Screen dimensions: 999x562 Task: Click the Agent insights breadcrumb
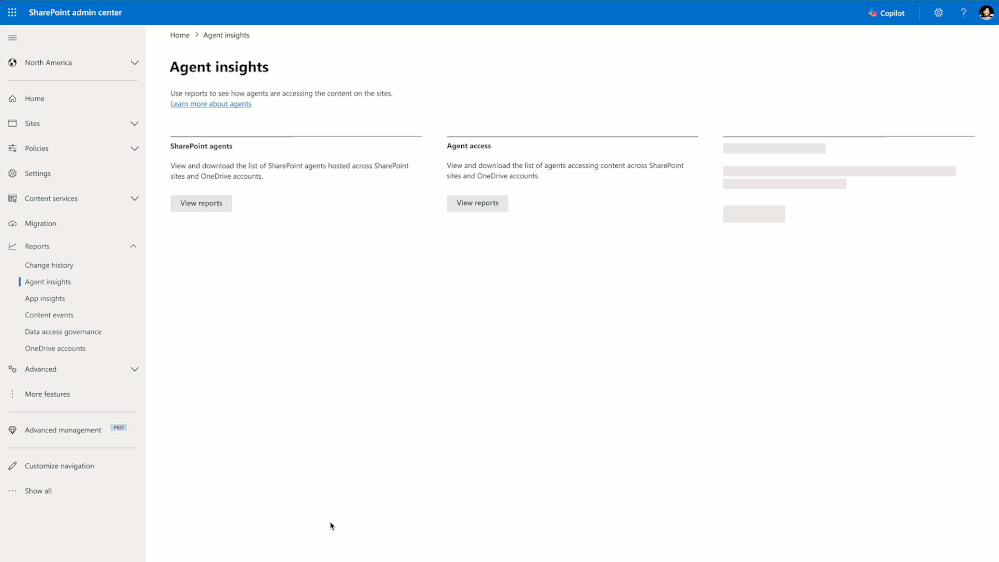[x=226, y=35]
